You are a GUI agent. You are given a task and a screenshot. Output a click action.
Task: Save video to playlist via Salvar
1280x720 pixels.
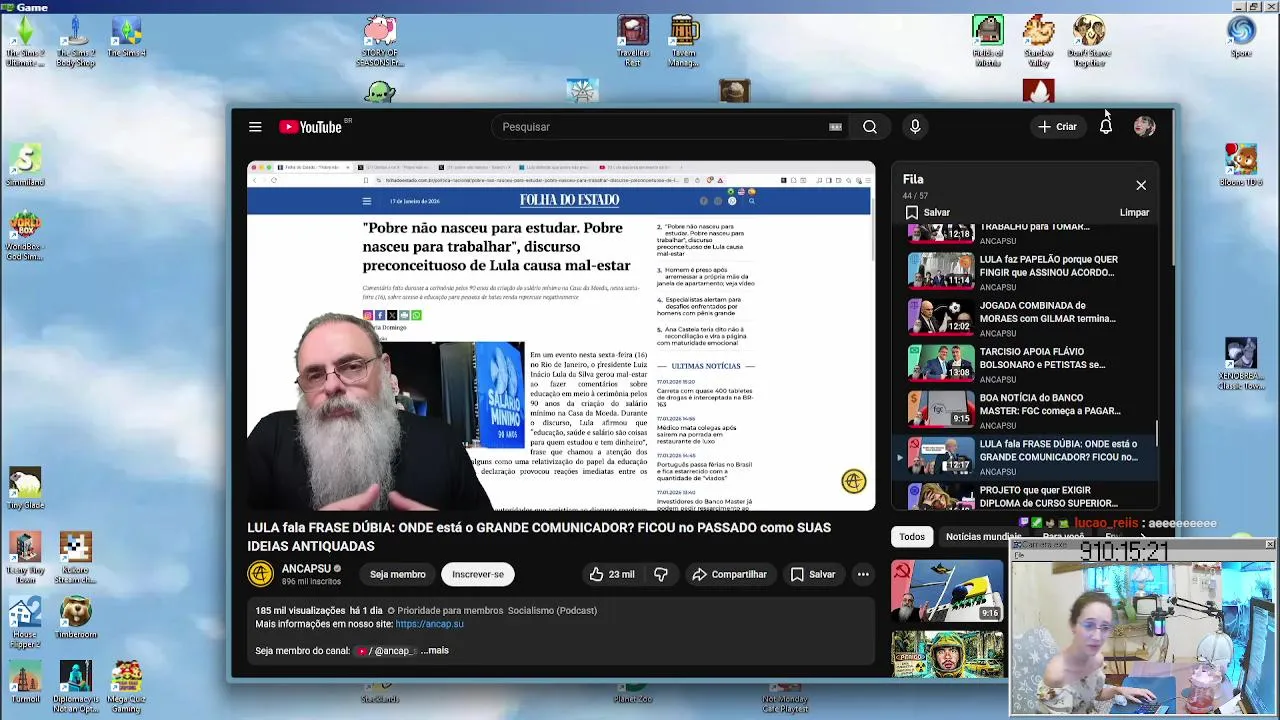812,574
